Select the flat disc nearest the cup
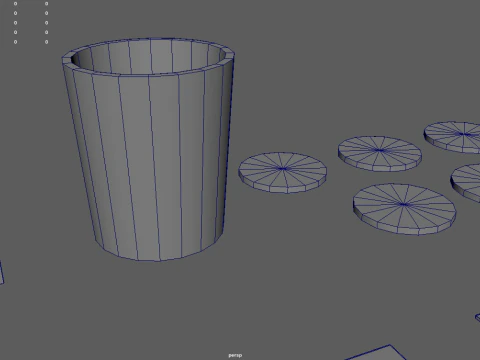This screenshot has width=480, height=360. (x=282, y=172)
